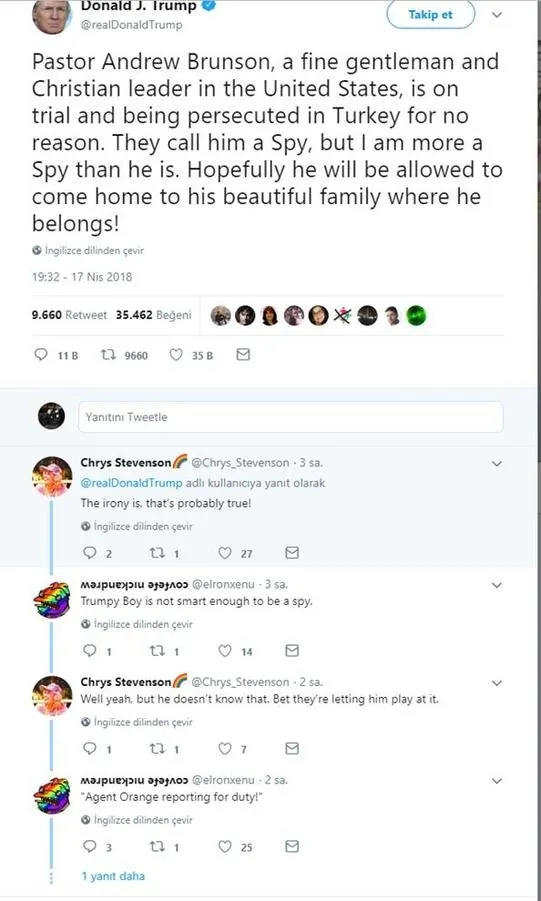Follow Trump with Takip et button
The height and width of the screenshot is (901, 541).
[x=431, y=15]
